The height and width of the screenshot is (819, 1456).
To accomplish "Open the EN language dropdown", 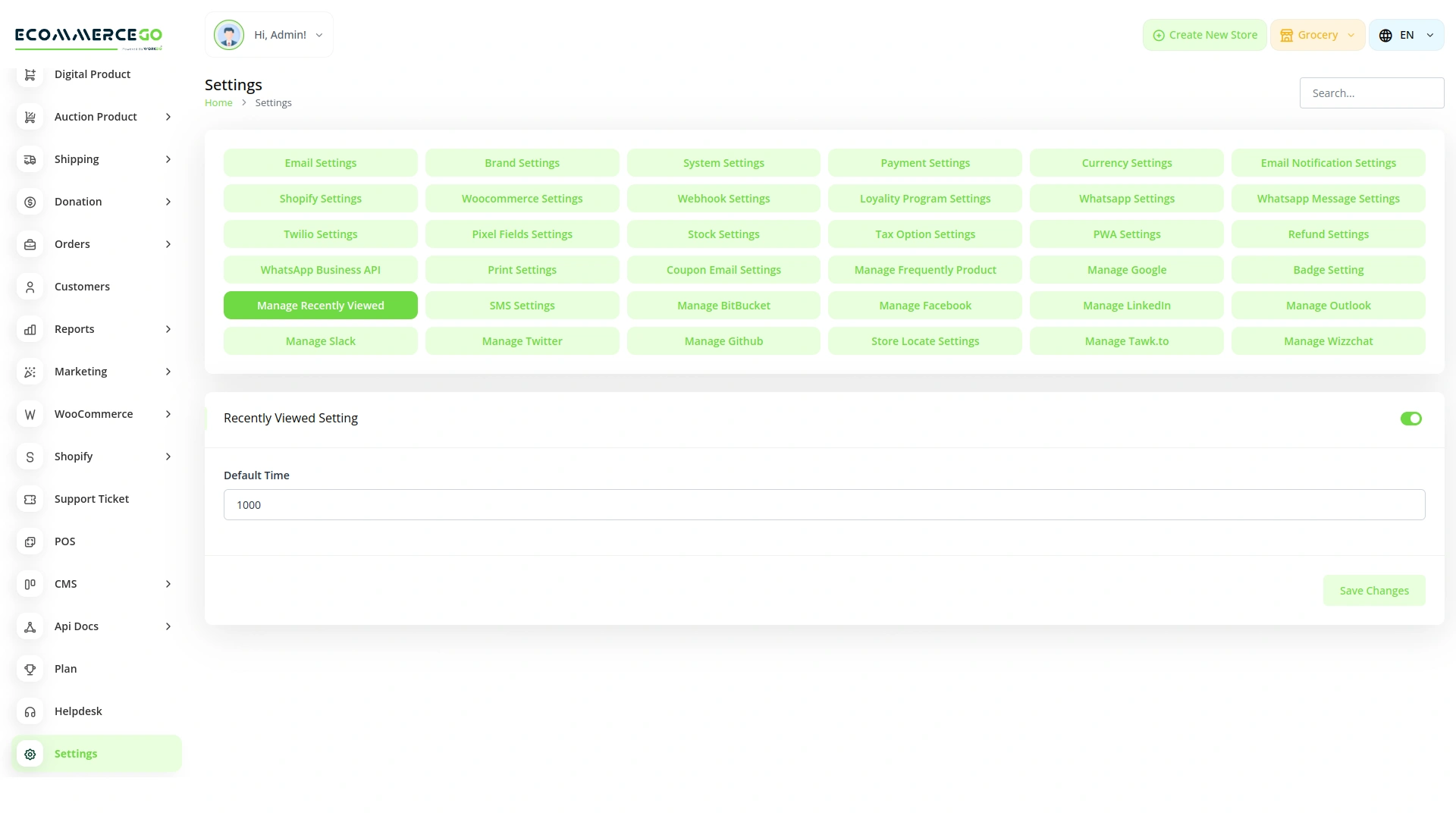I will click(x=1406, y=34).
